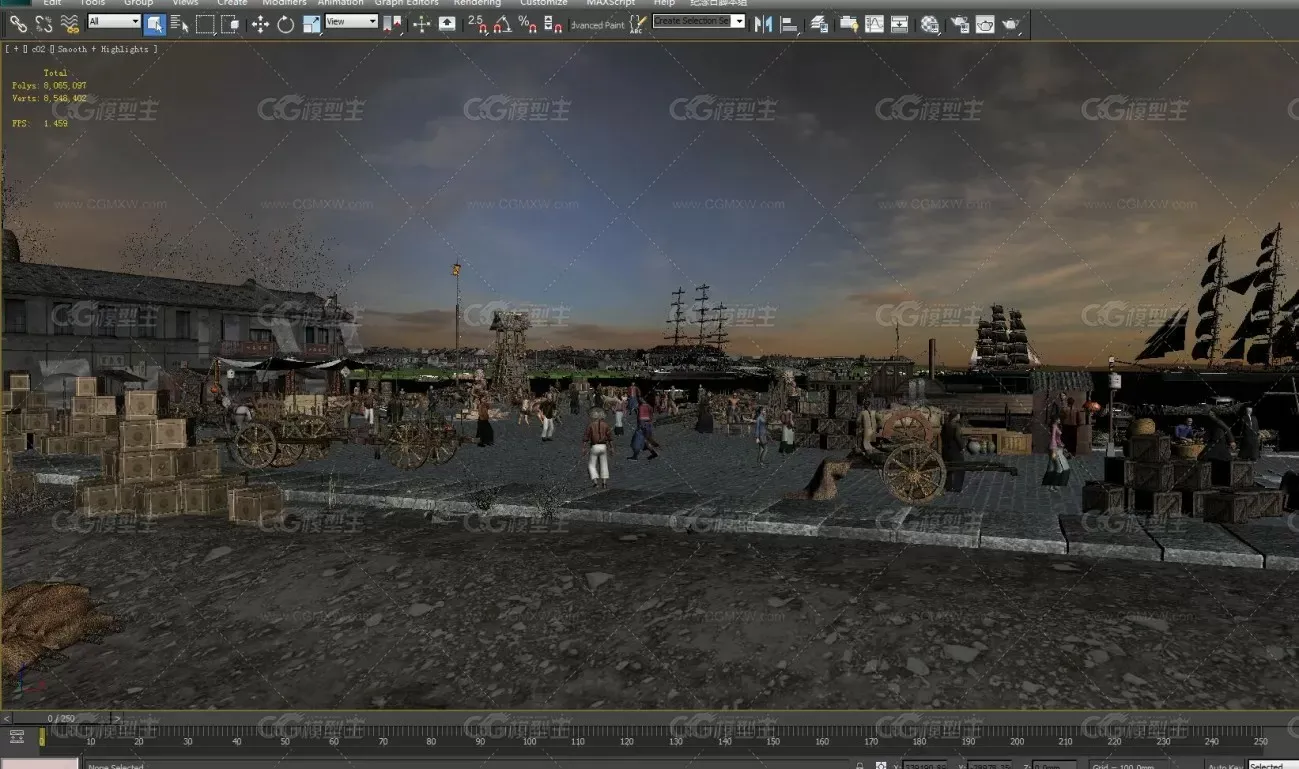Click the Unlink Selection icon
This screenshot has height=769, width=1299.
click(44, 23)
